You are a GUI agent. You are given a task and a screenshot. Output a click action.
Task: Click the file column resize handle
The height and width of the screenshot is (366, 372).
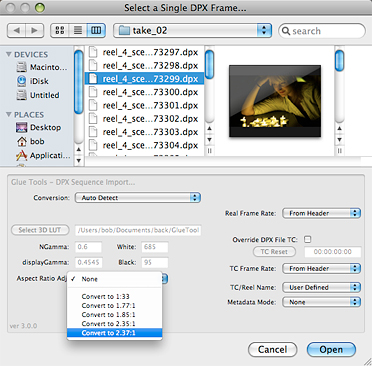pyautogui.click(x=209, y=151)
